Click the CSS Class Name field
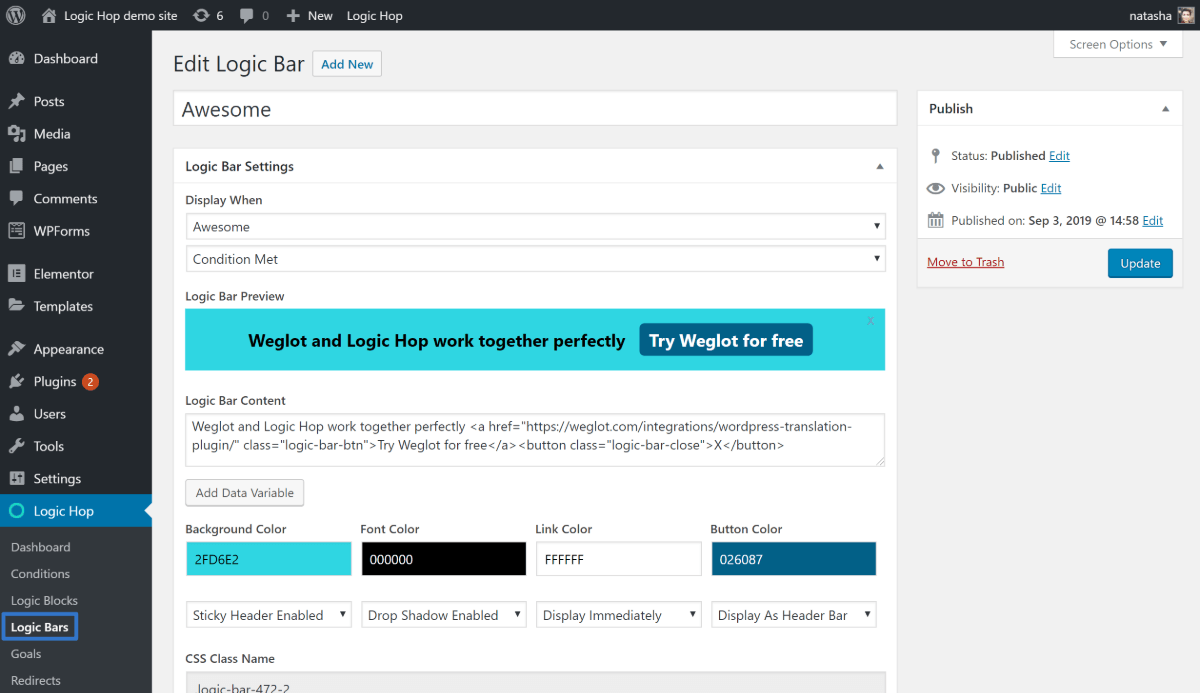Image resolution: width=1200 pixels, height=693 pixels. pos(535,683)
